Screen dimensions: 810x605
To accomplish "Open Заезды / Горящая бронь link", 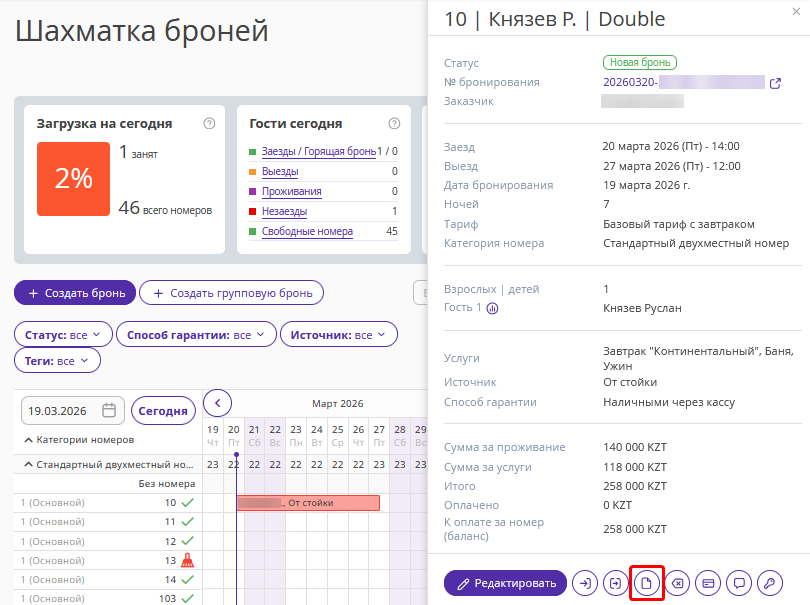I will [x=319, y=151].
